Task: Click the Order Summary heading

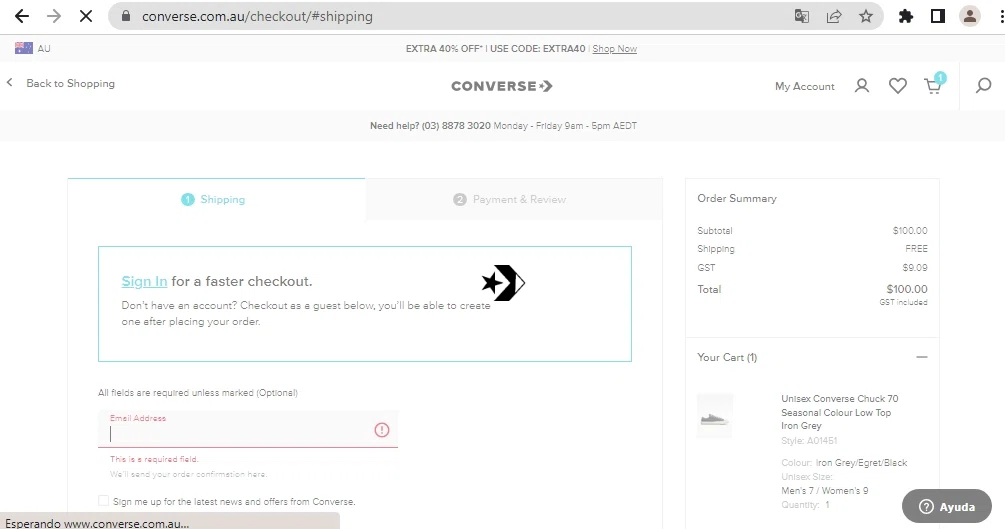Action: coord(736,199)
